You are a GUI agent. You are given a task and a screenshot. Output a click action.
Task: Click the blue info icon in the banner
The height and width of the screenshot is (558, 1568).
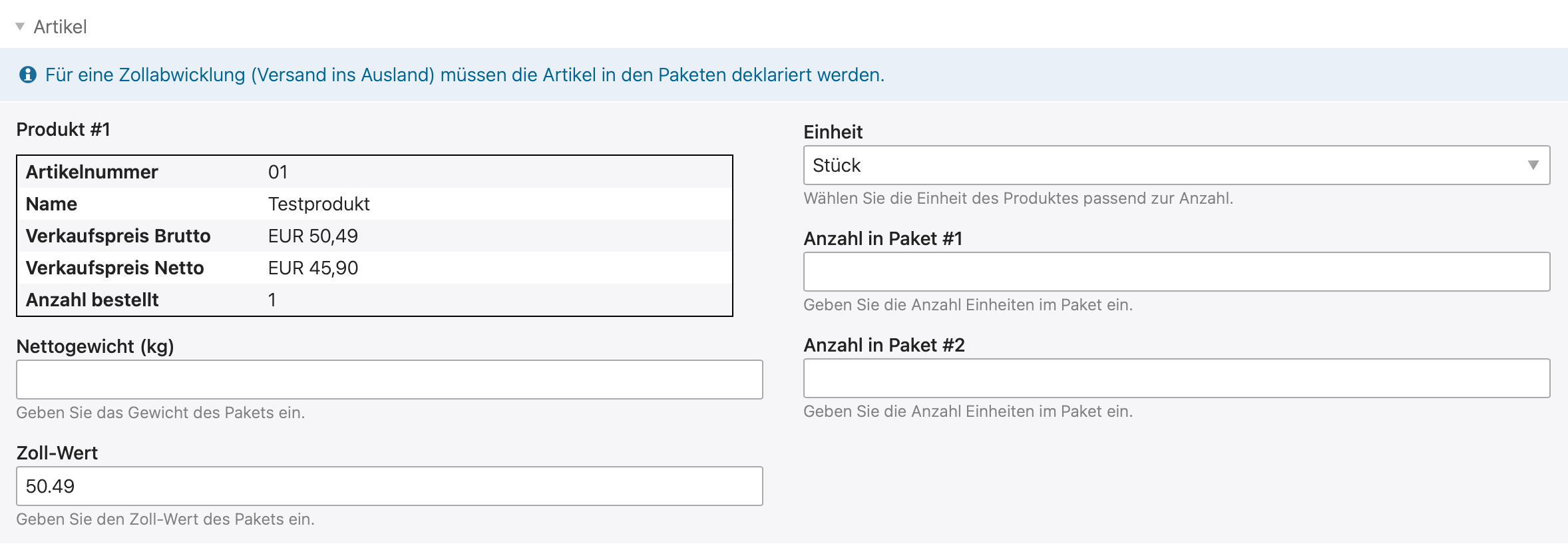point(28,75)
